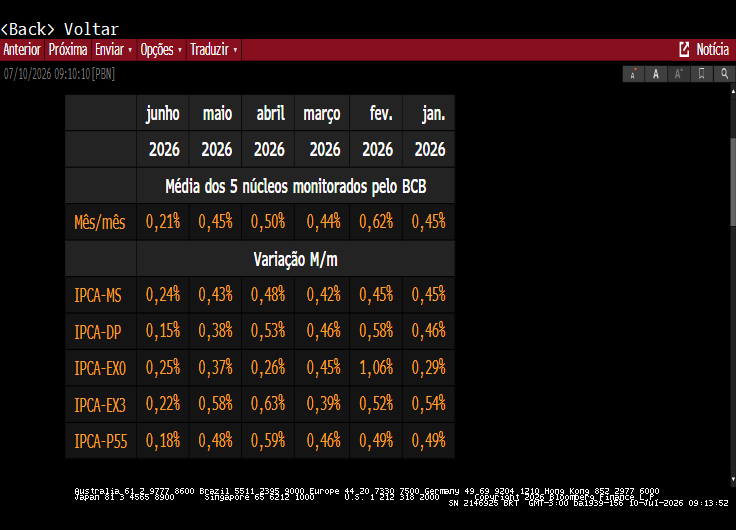This screenshot has width=736, height=530.
Task: Click the decrease font size icon
Action: 633,74
